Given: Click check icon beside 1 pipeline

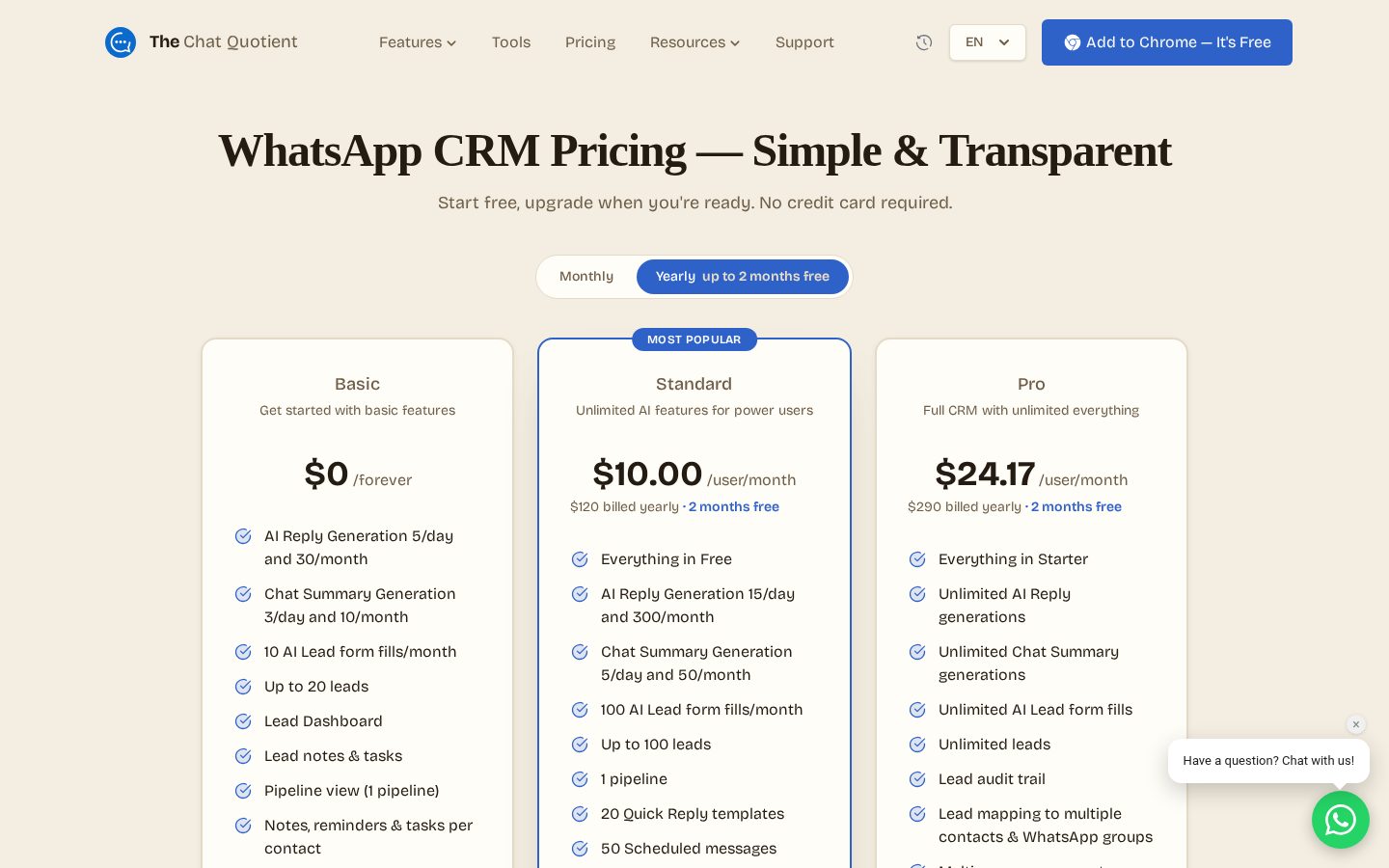Looking at the screenshot, I should point(580,779).
